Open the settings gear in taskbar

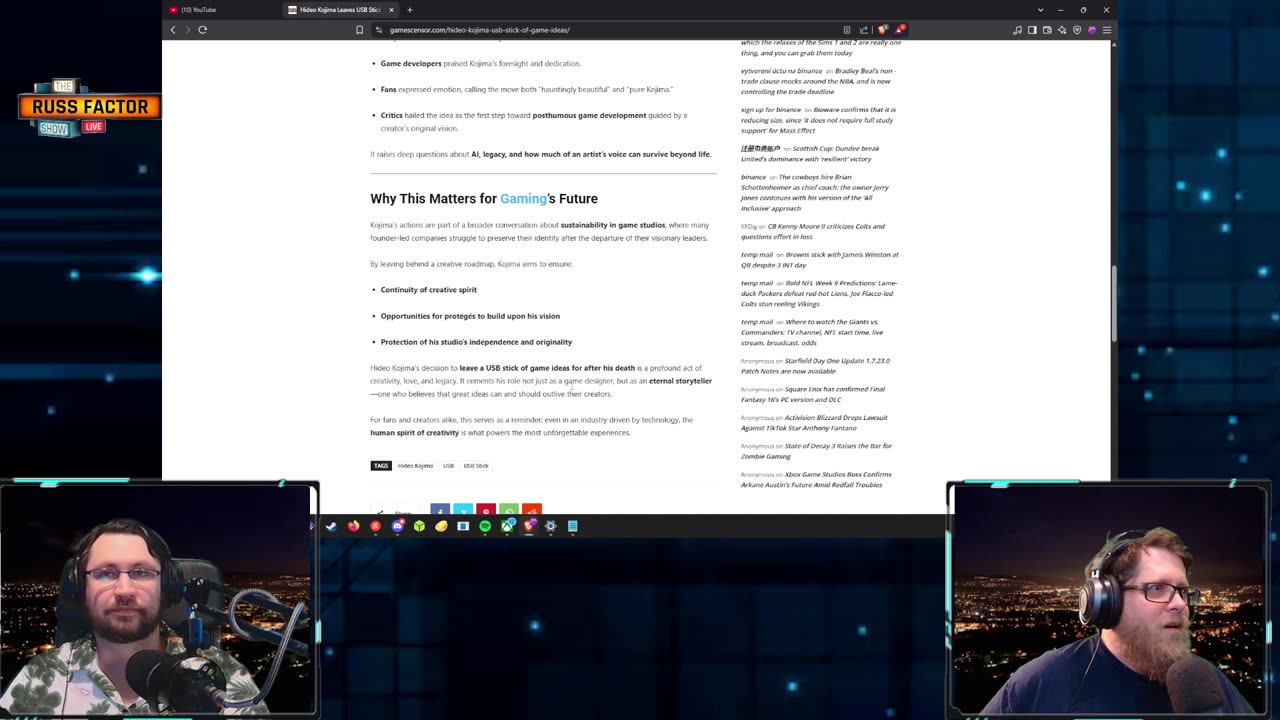[550, 526]
